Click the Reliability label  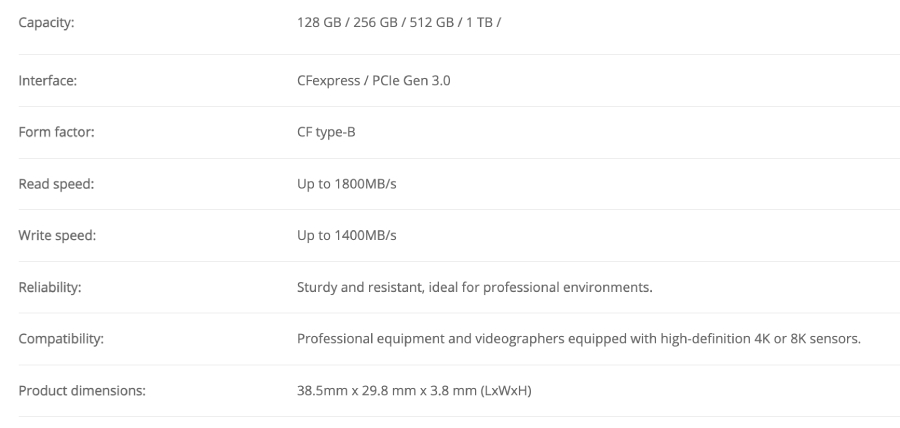coord(50,288)
